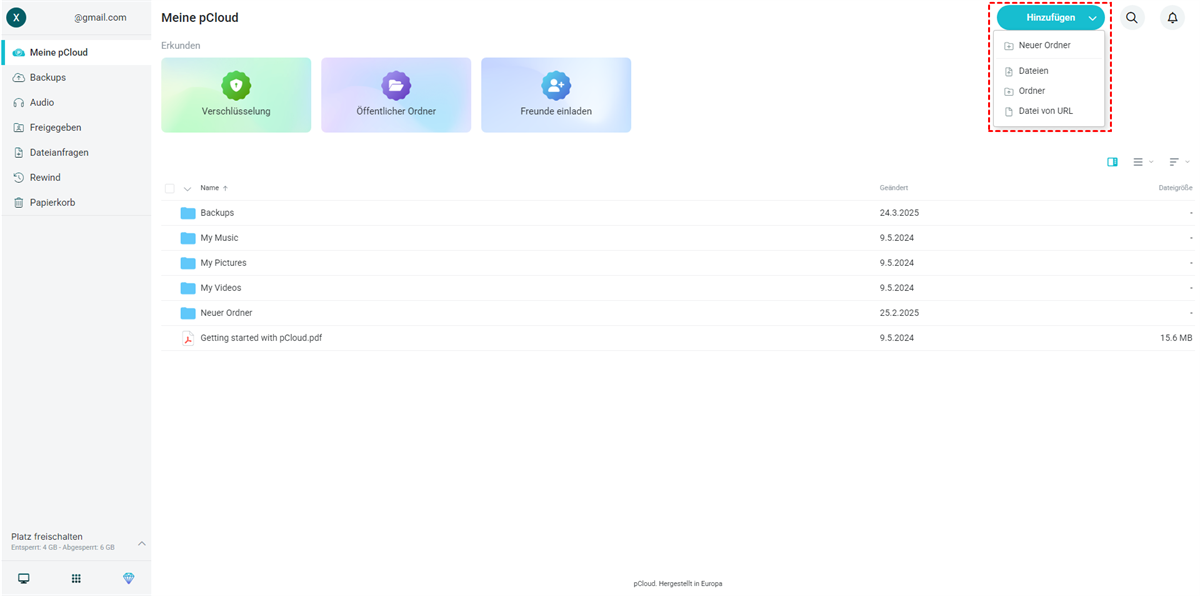Open Papierkorb in sidebar
Viewport: 1200px width, 596px height.
click(76, 202)
